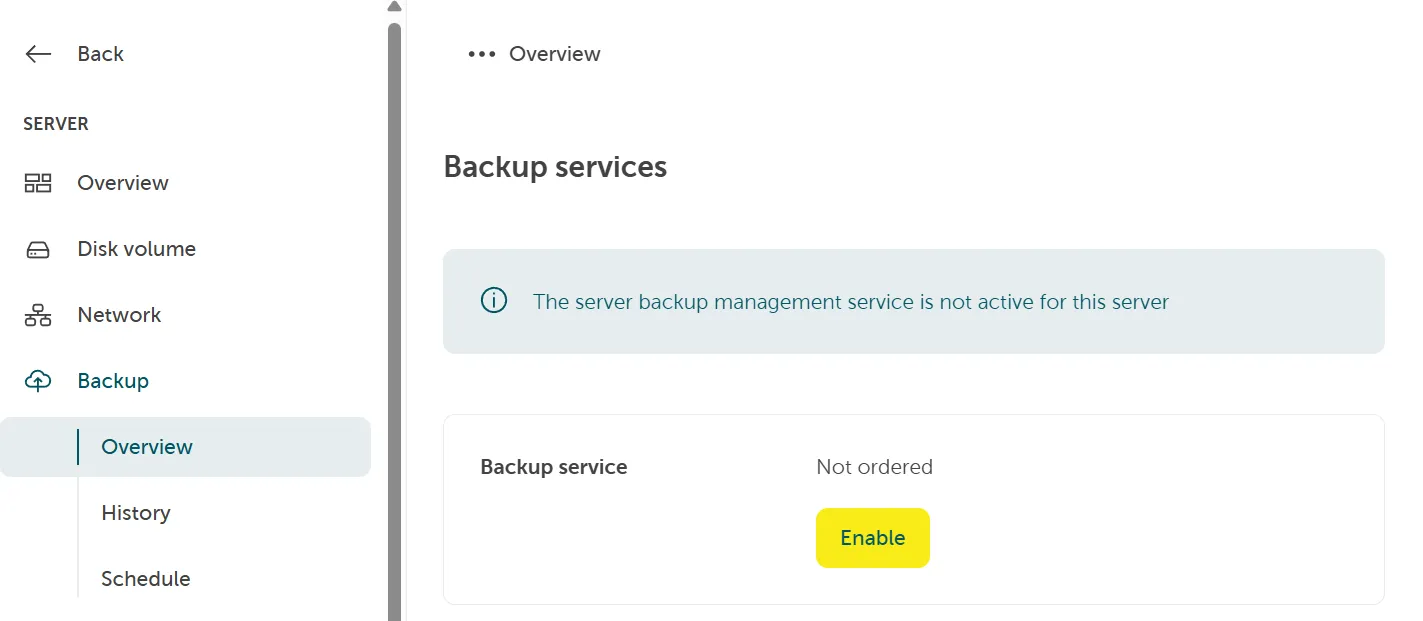The height and width of the screenshot is (621, 1423).
Task: Select the Backup Overview sub-item
Action: [x=146, y=446]
